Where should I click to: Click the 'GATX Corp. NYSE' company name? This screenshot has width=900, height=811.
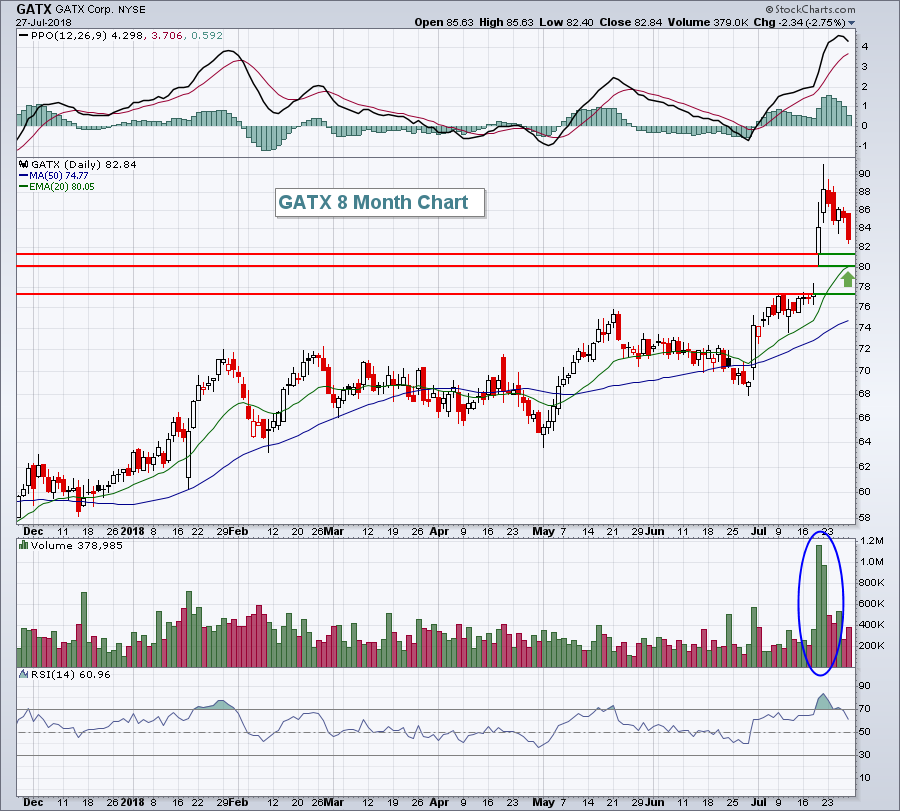[x=100, y=10]
